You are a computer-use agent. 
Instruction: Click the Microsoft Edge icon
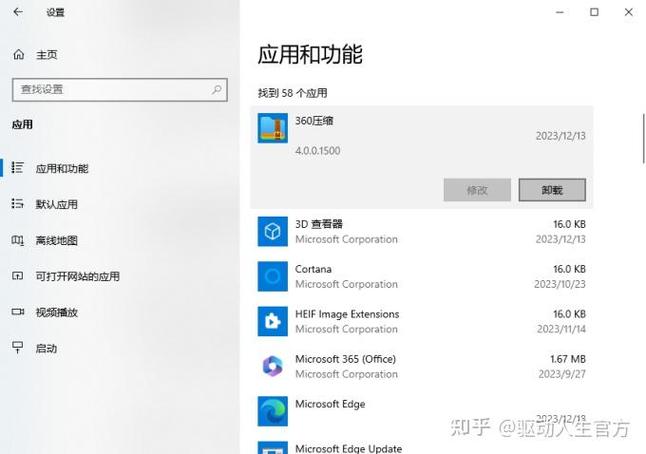tap(273, 411)
